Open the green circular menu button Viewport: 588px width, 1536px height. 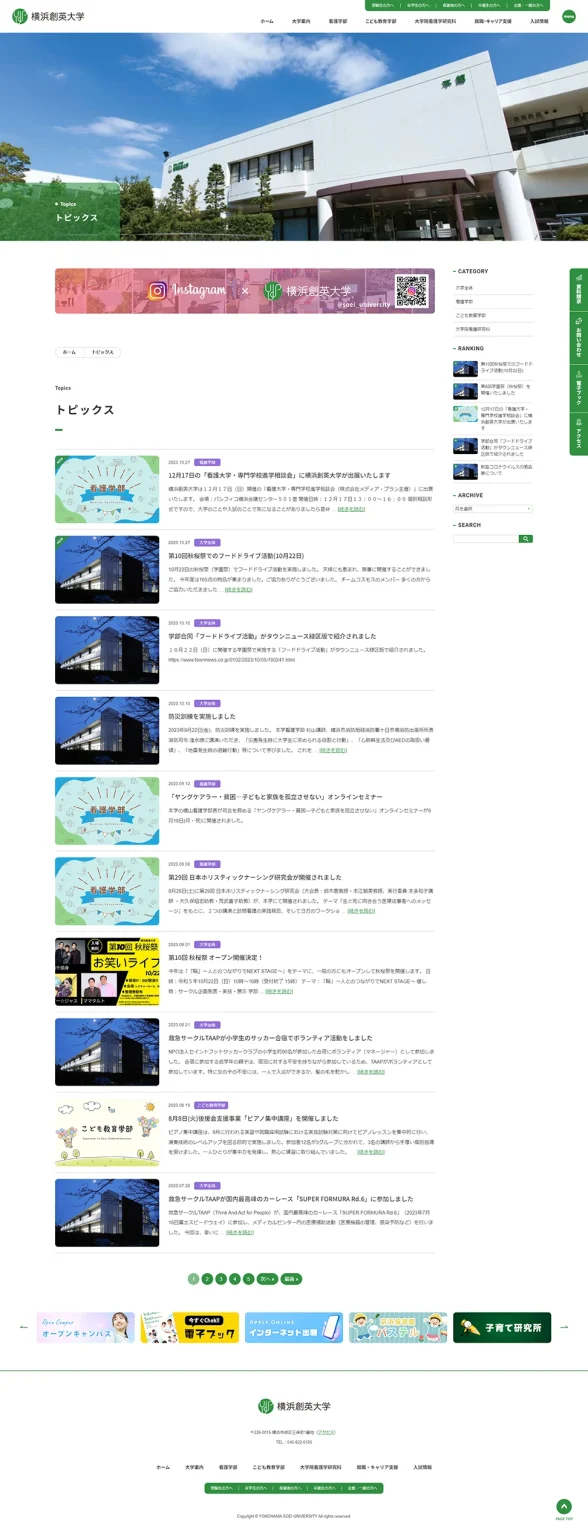(569, 17)
